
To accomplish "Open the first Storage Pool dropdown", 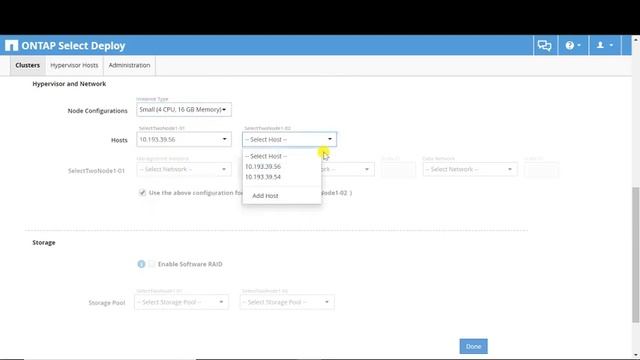I will click(x=181, y=302).
